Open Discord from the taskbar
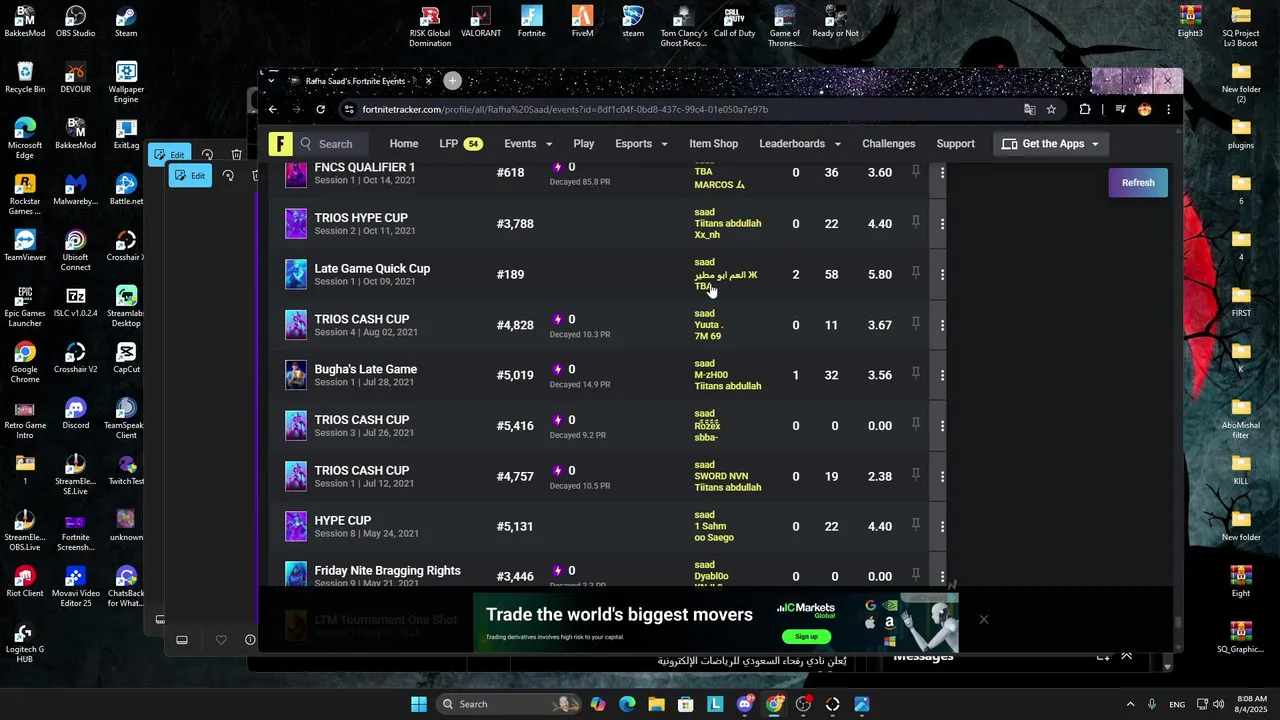Screen dimensions: 1280x720 [x=745, y=704]
